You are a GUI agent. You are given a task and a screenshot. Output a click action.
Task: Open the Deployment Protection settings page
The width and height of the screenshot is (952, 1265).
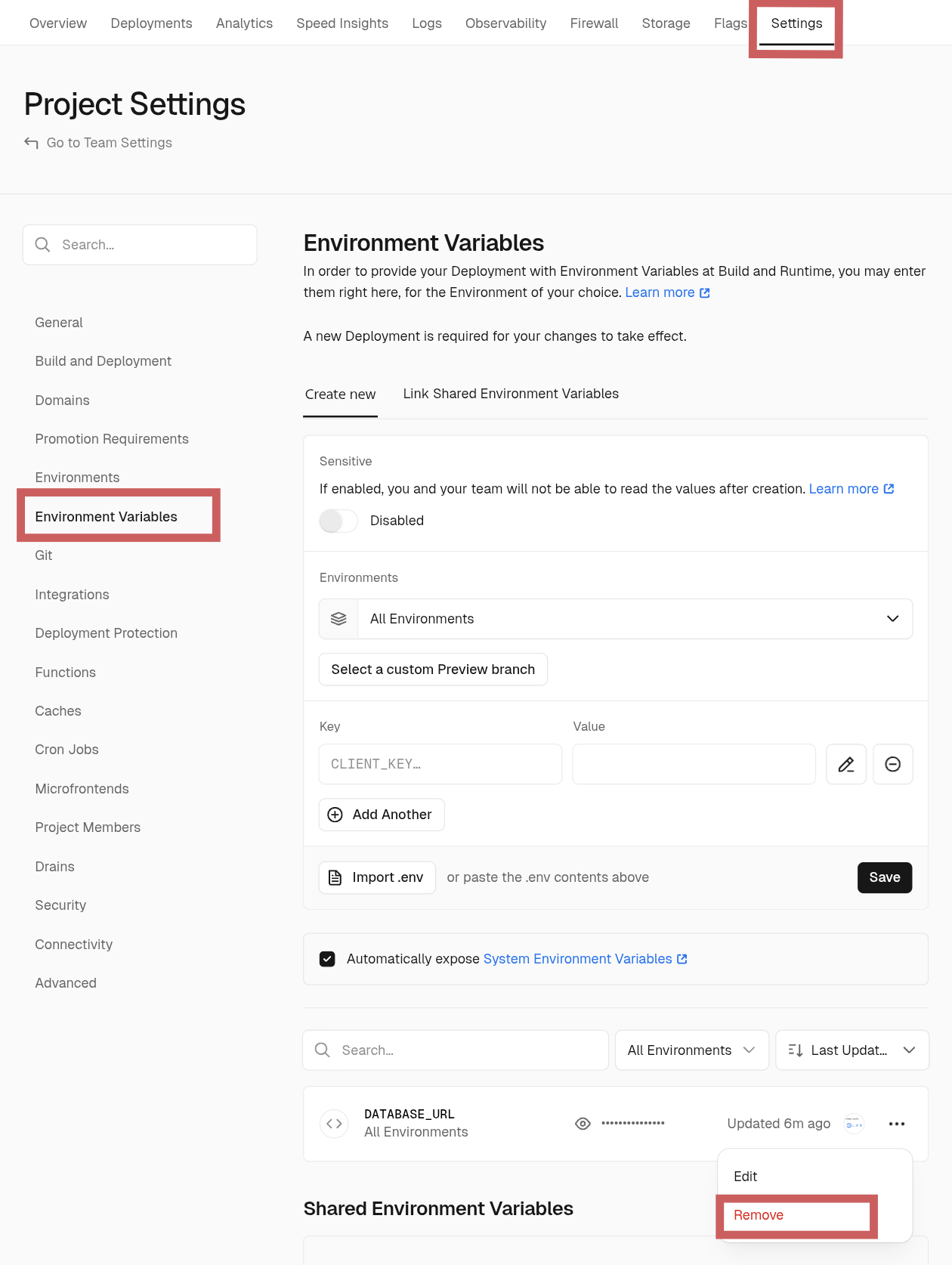point(107,633)
